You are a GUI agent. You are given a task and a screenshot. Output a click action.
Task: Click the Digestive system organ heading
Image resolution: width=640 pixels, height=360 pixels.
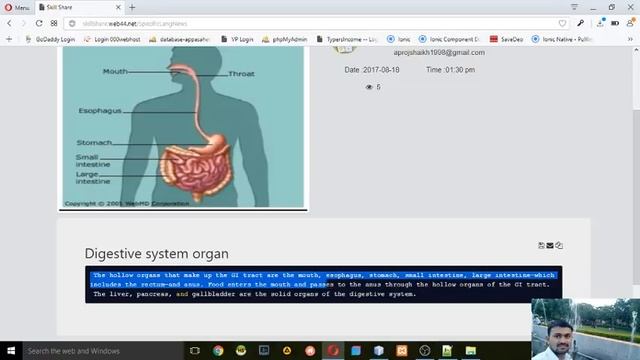tap(157, 253)
